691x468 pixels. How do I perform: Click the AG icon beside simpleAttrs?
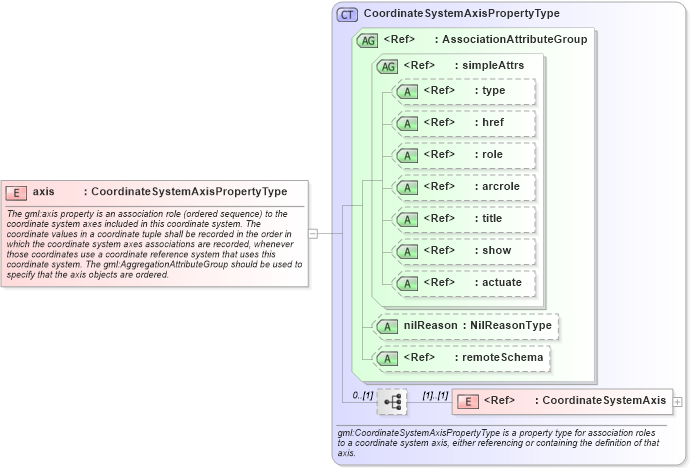[387, 67]
